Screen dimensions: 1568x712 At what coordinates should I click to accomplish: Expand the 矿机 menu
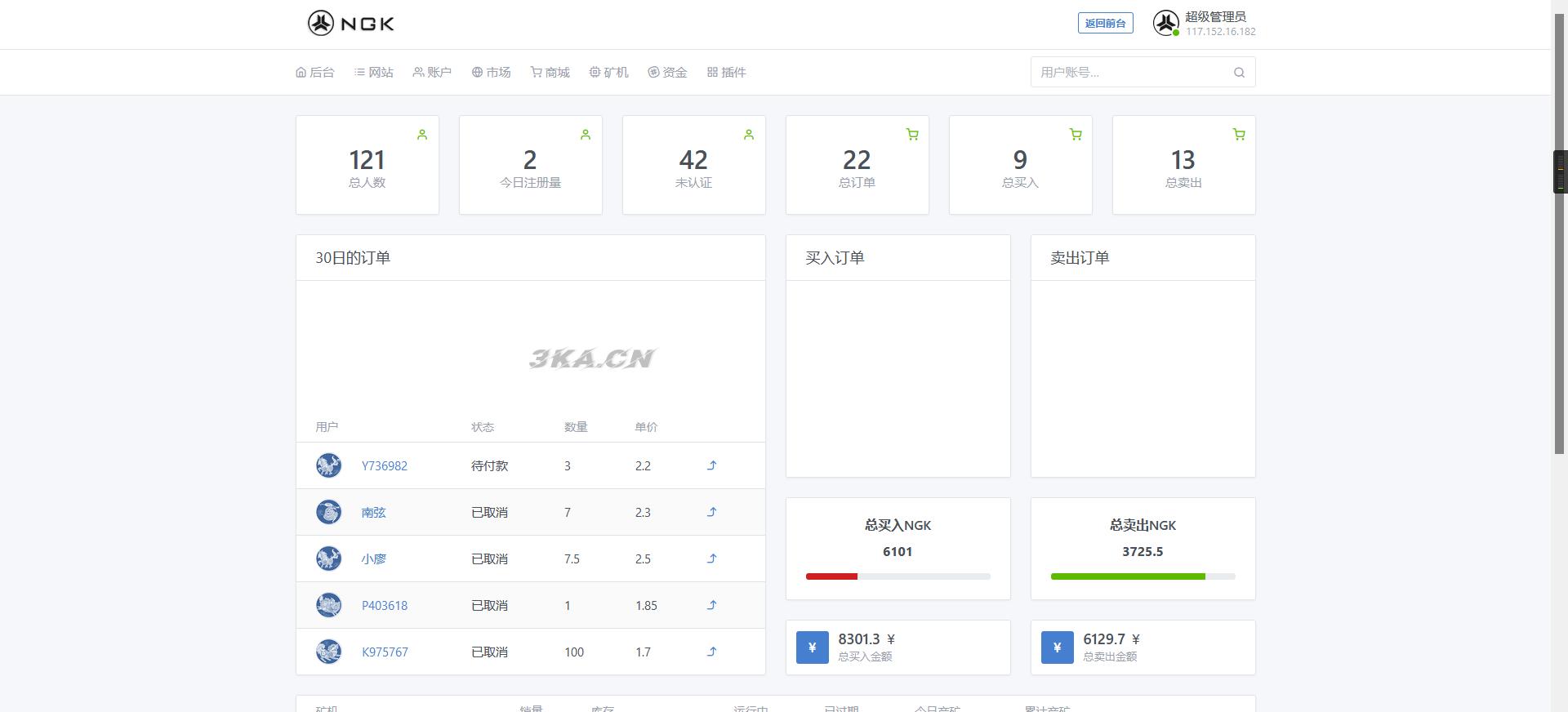[x=609, y=73]
